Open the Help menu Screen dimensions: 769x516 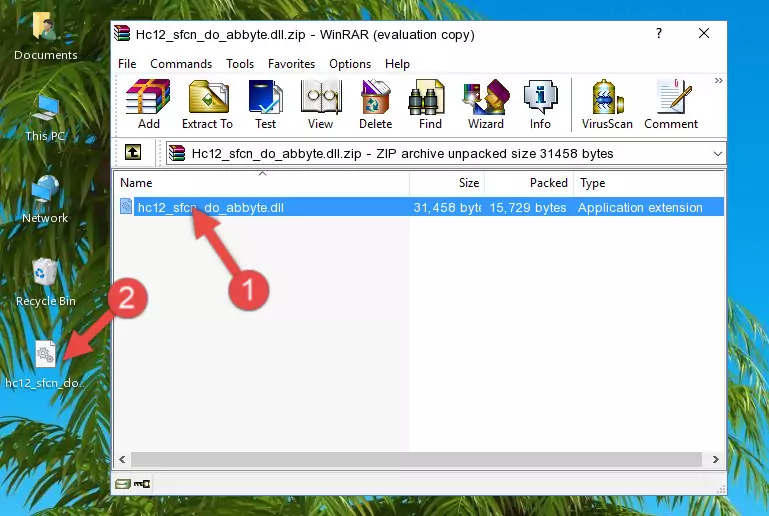(x=397, y=64)
